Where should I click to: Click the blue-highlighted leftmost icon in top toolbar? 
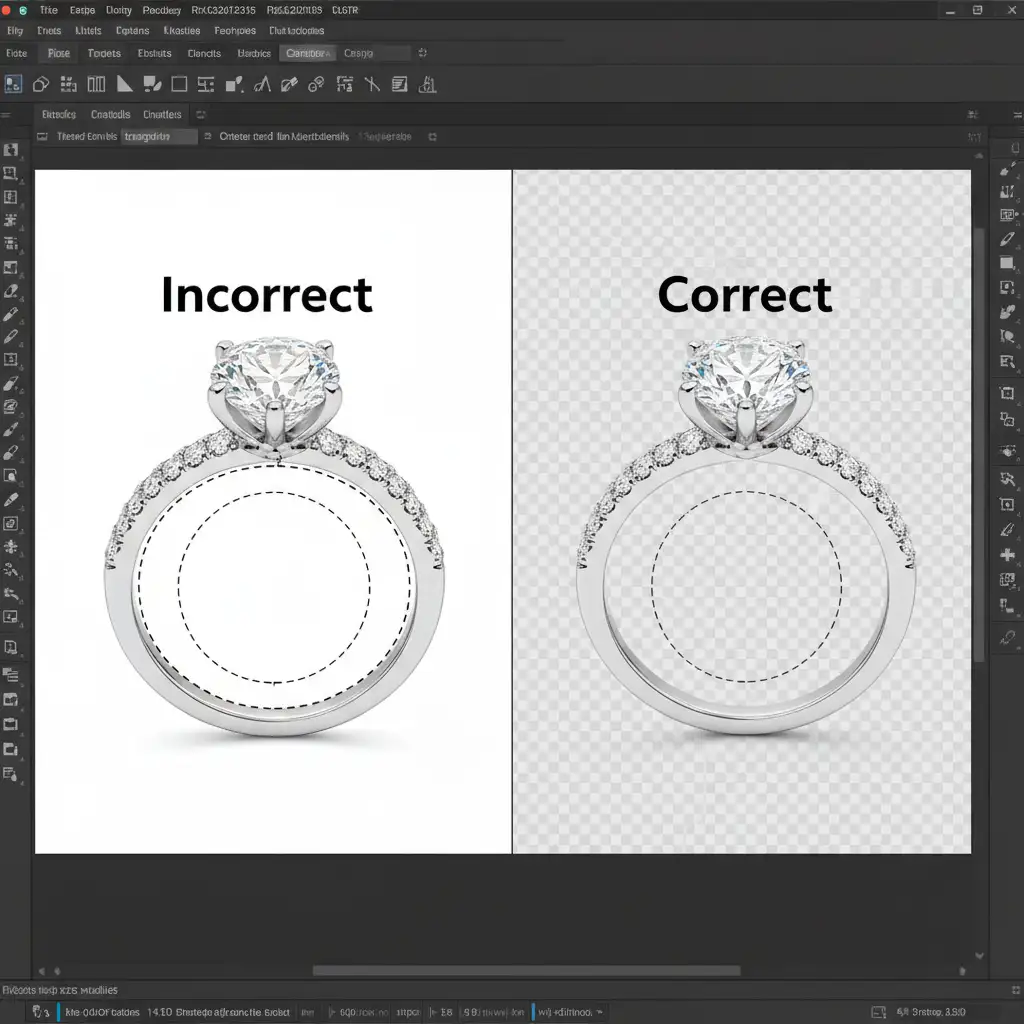(14, 84)
